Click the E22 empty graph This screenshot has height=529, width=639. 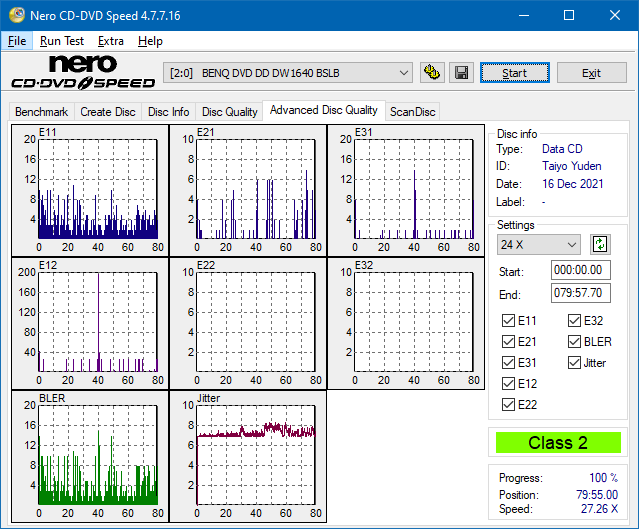(248, 323)
